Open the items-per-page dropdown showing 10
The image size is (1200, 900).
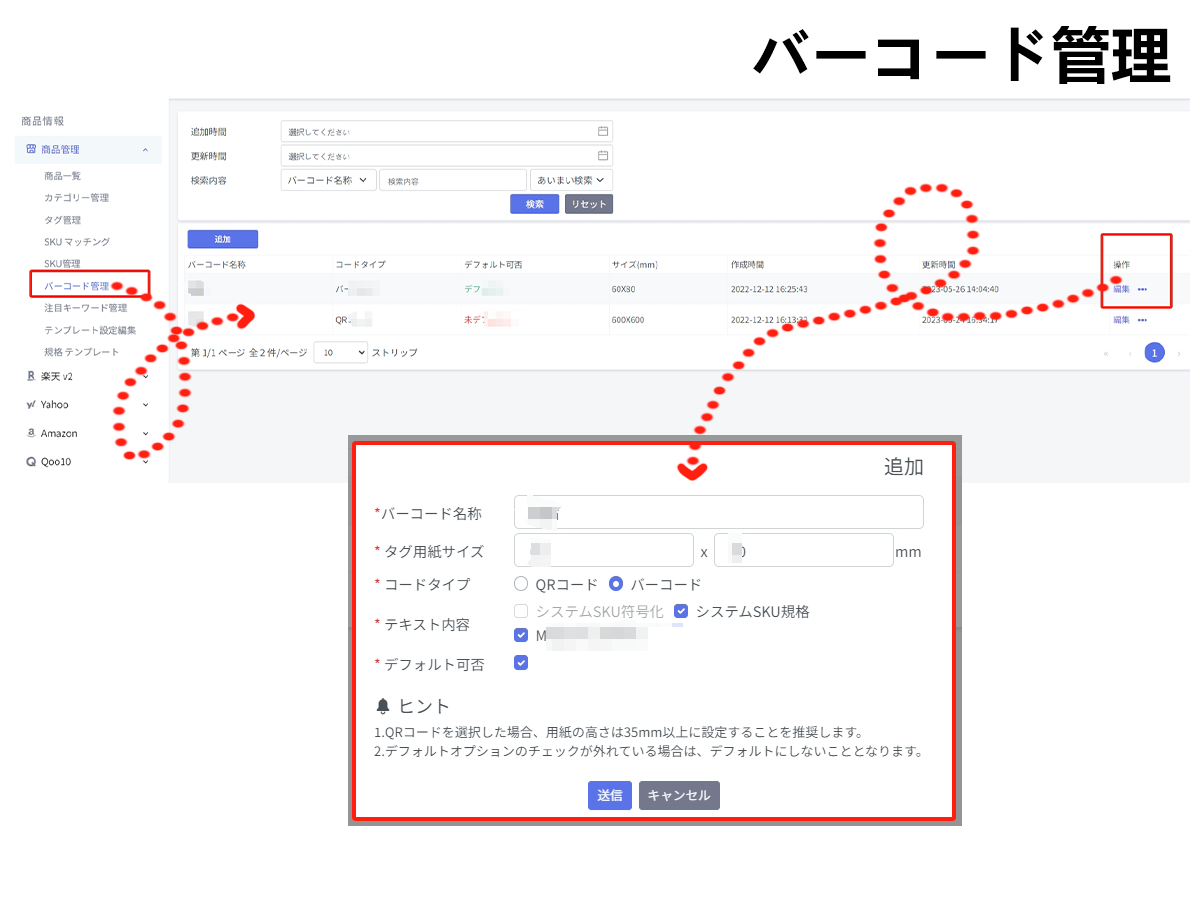pyautogui.click(x=340, y=353)
